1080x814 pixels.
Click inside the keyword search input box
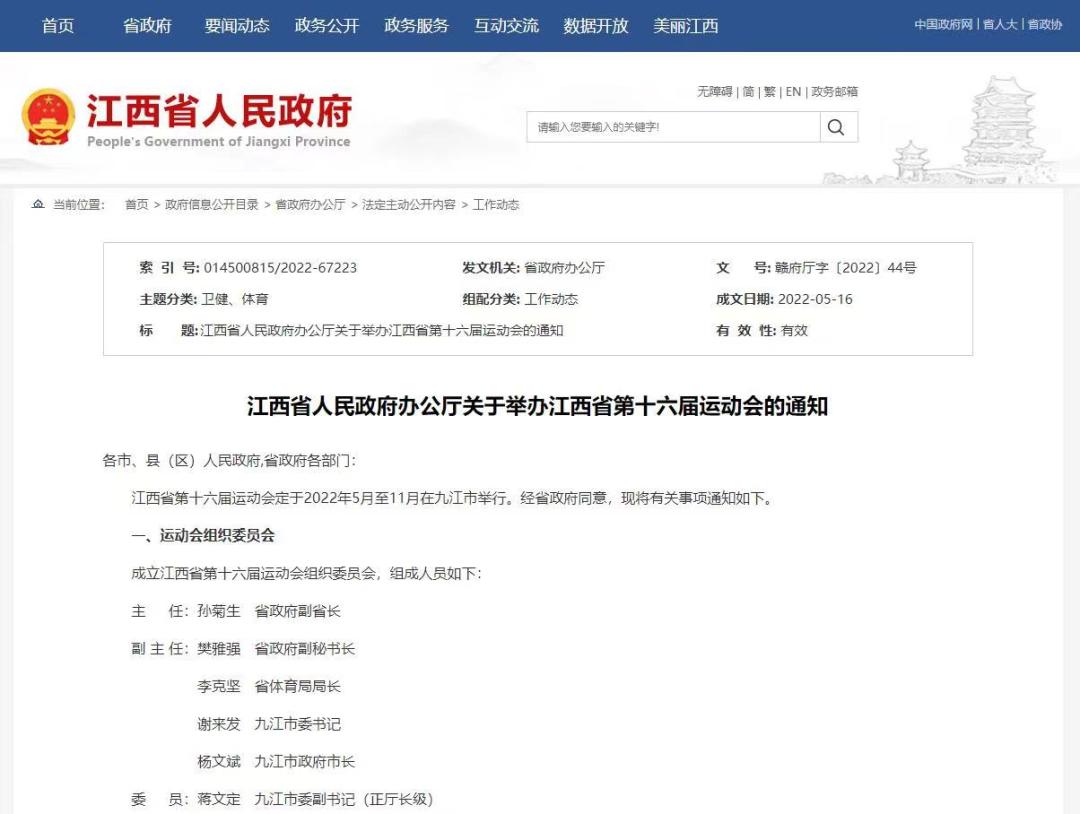670,126
